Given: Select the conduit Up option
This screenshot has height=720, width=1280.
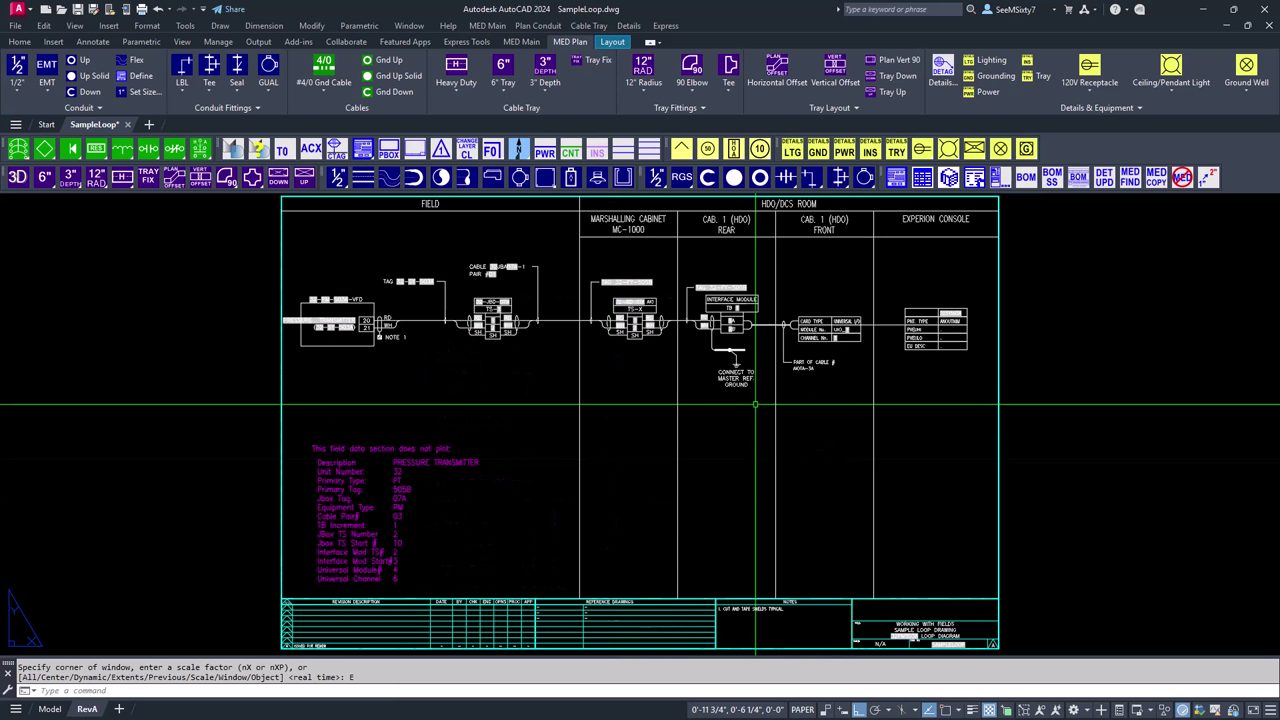Looking at the screenshot, I should pyautogui.click(x=78, y=60).
